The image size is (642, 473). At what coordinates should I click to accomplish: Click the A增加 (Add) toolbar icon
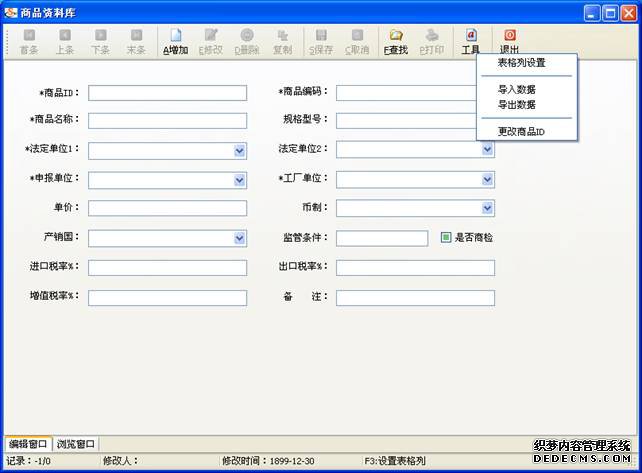pyautogui.click(x=175, y=41)
